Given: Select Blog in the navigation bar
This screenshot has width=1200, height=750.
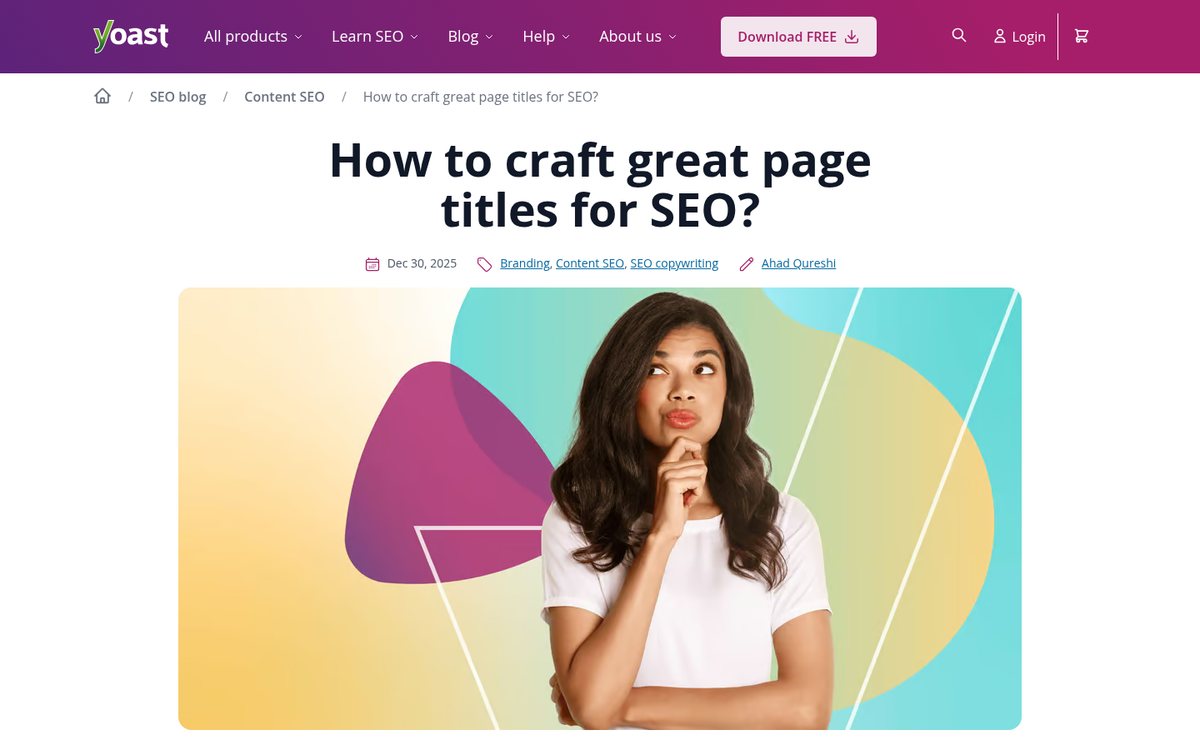Looking at the screenshot, I should tap(463, 36).
